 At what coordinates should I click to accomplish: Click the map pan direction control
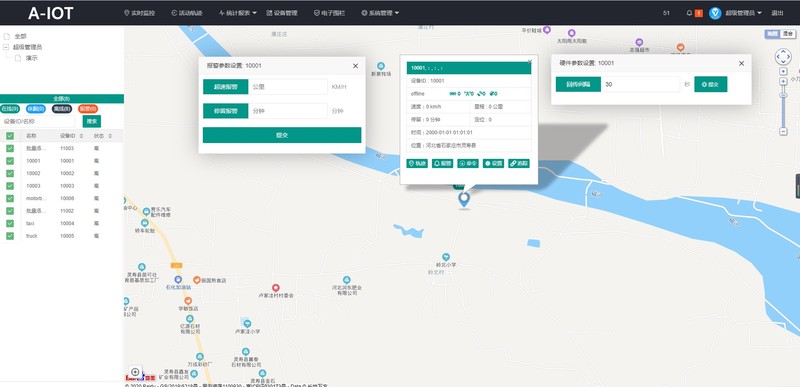783,57
